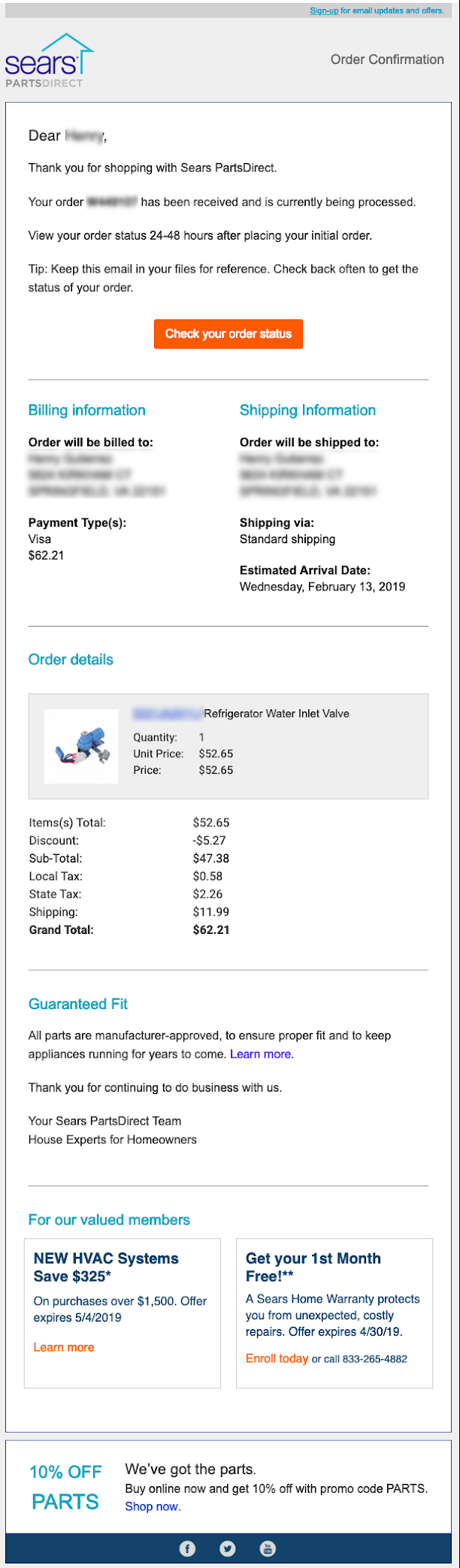Click the 10% OFF PARTS promo banner text
This screenshot has height=1568, width=460.
click(x=65, y=1486)
